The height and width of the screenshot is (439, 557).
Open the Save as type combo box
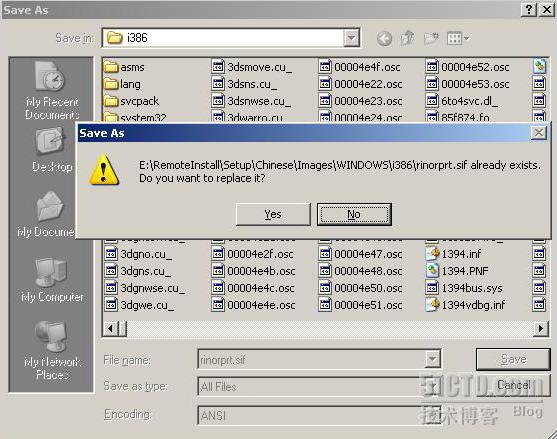coord(319,386)
